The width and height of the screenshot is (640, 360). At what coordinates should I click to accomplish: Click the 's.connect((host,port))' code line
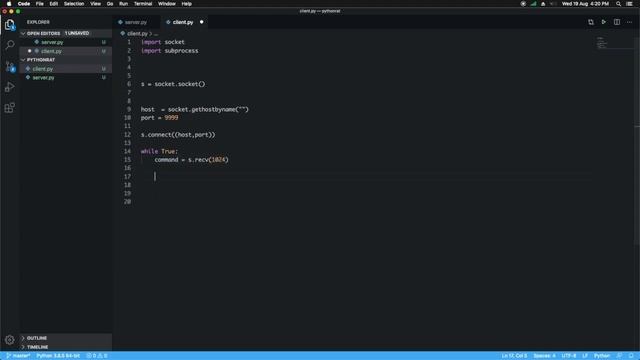[178, 135]
